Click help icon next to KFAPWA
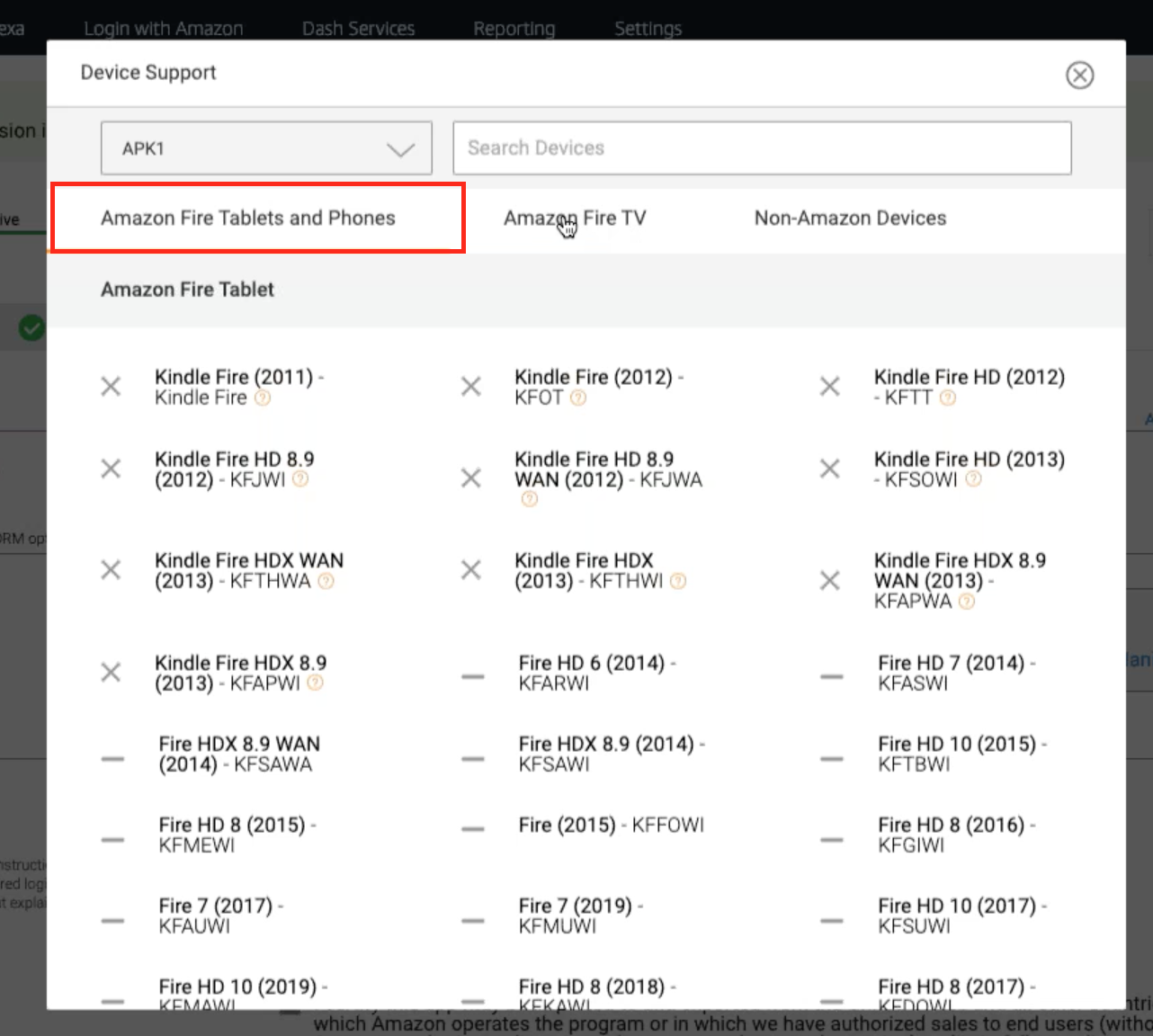This screenshot has width=1153, height=1036. (x=967, y=601)
